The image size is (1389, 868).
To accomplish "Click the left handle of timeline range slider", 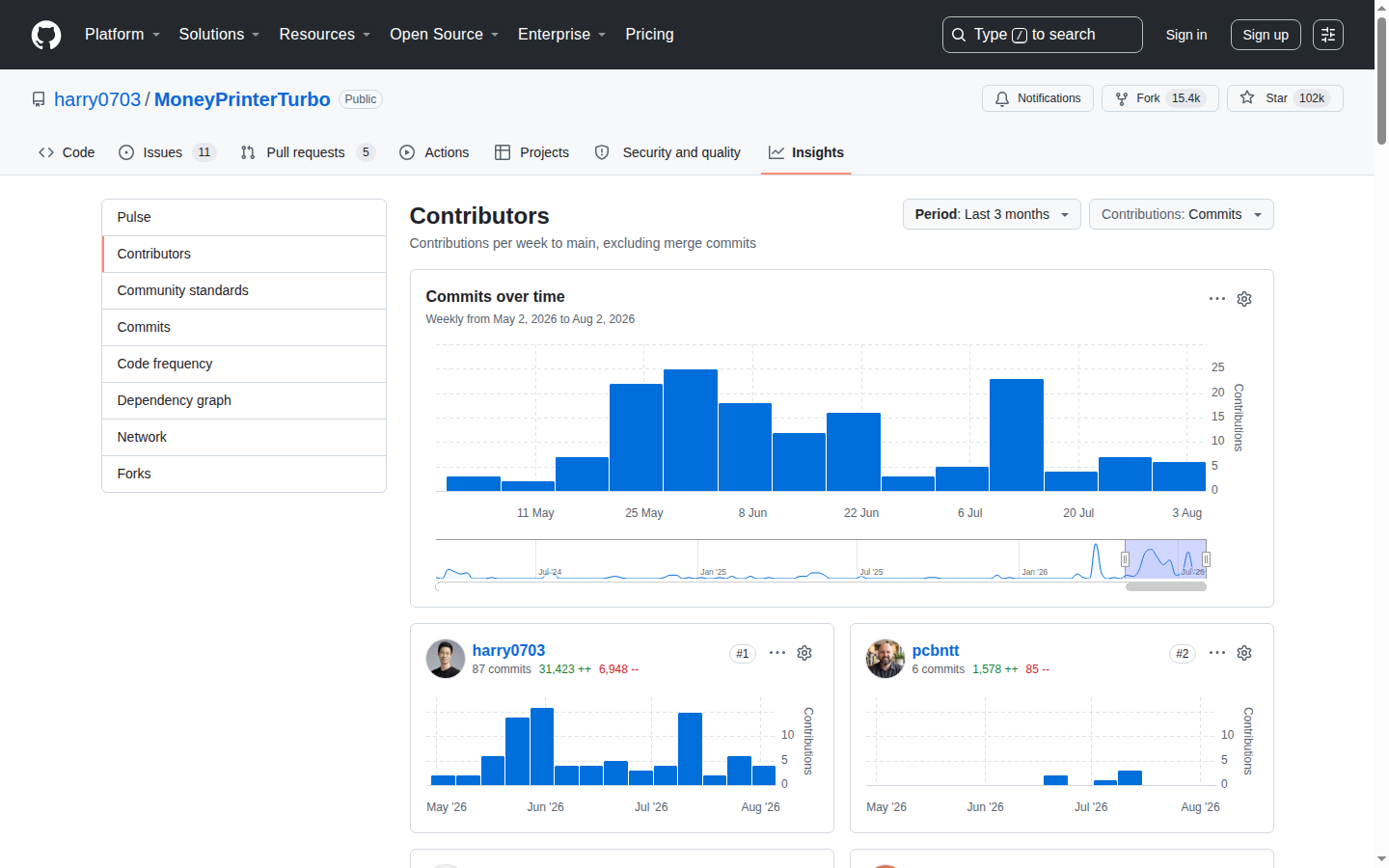I will point(1125,559).
